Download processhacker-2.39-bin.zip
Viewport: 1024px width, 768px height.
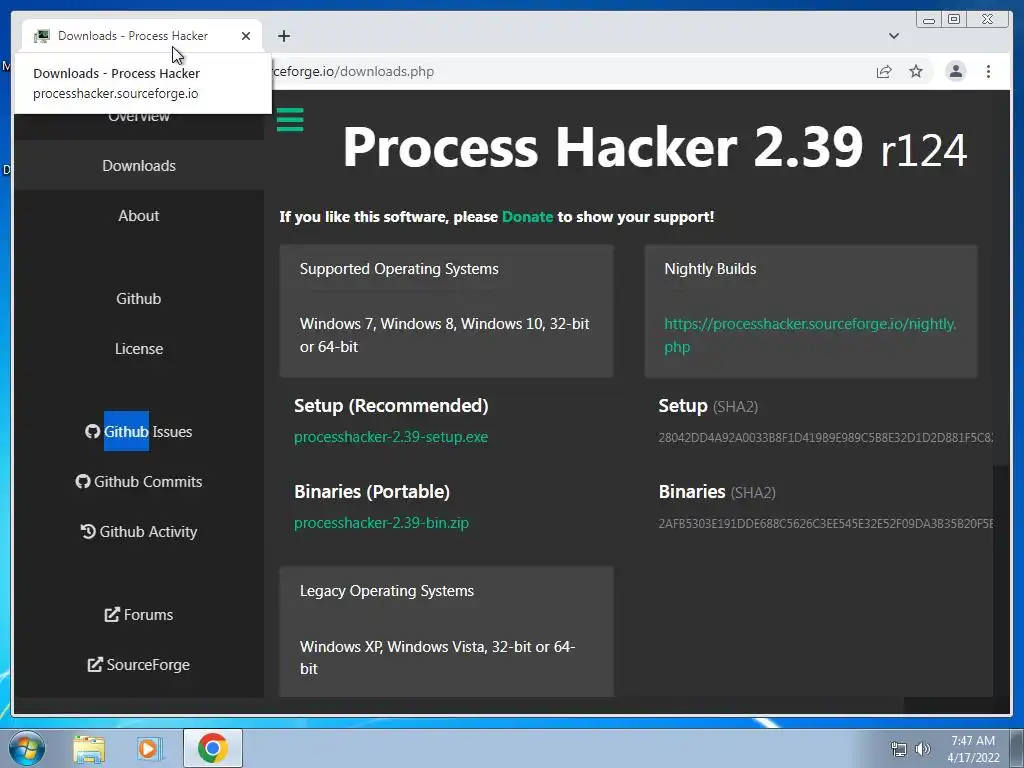click(x=381, y=523)
